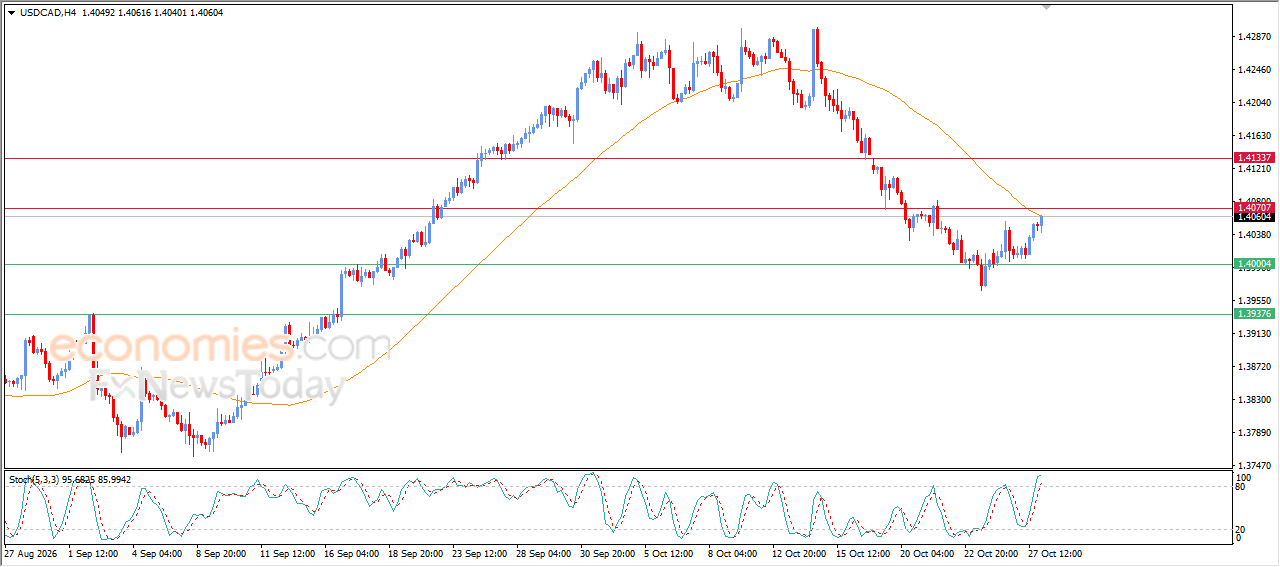
Task: Click the 28 Sep 04:00 time label
Action: point(544,553)
